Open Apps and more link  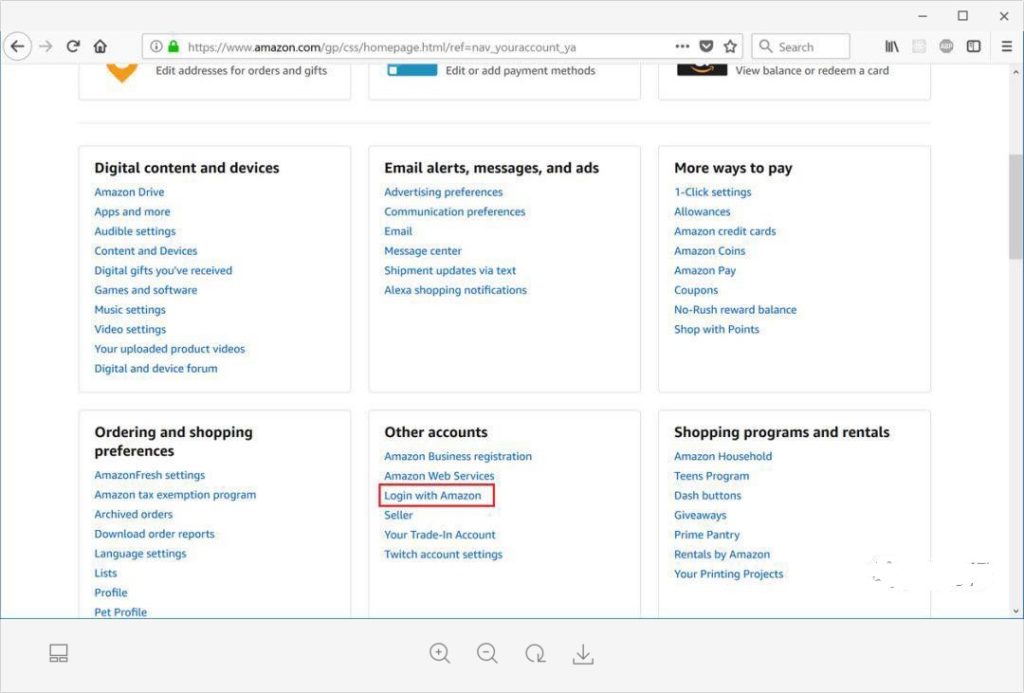point(132,212)
